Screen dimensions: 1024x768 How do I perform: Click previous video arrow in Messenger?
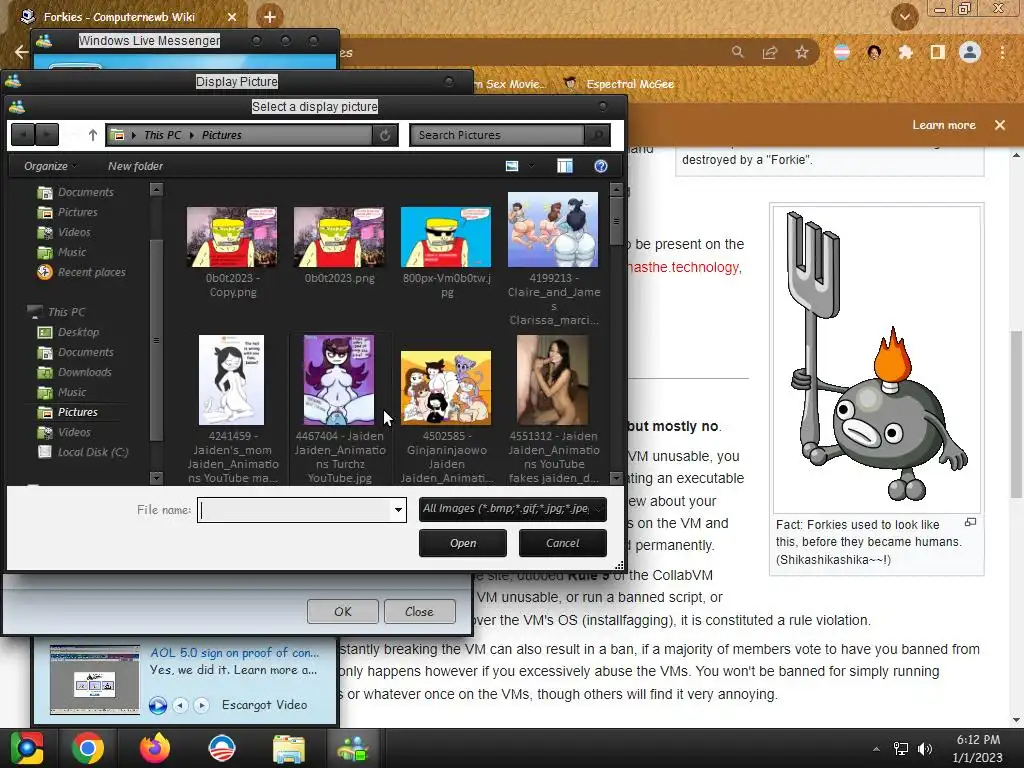(180, 705)
